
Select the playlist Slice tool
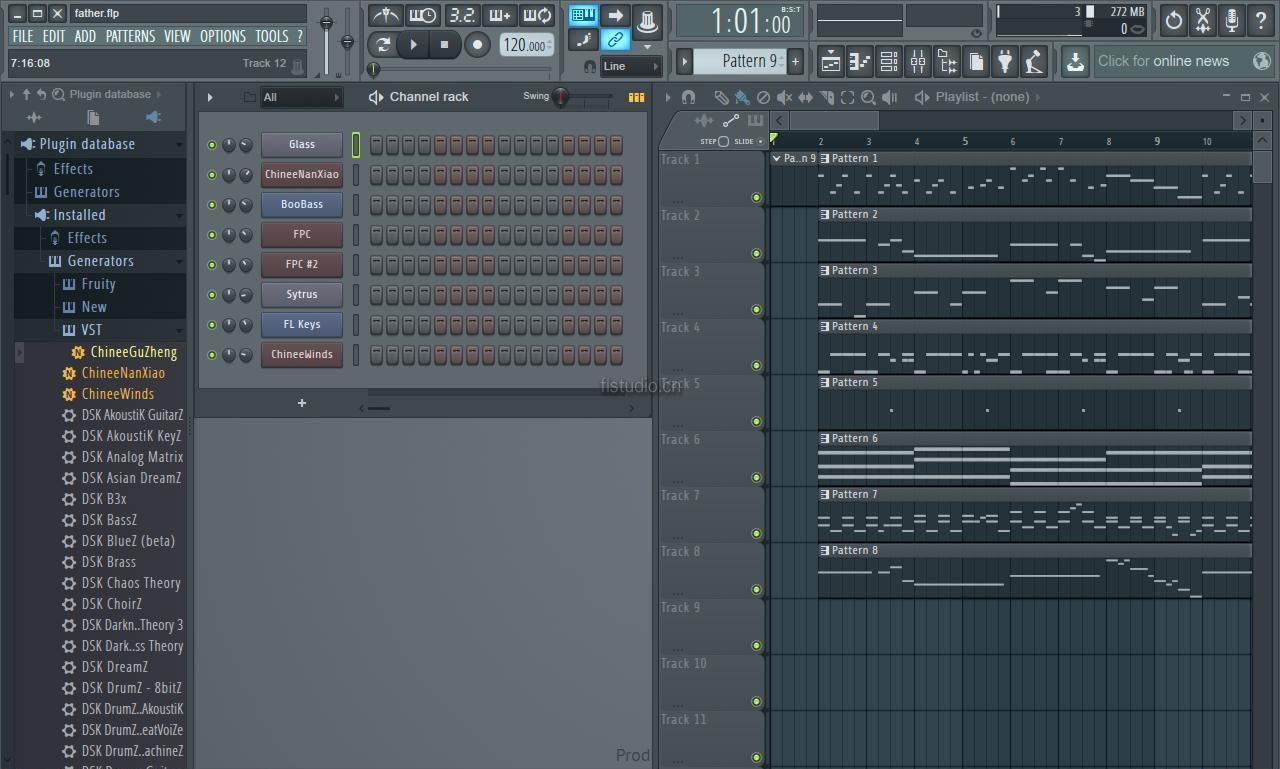[826, 97]
